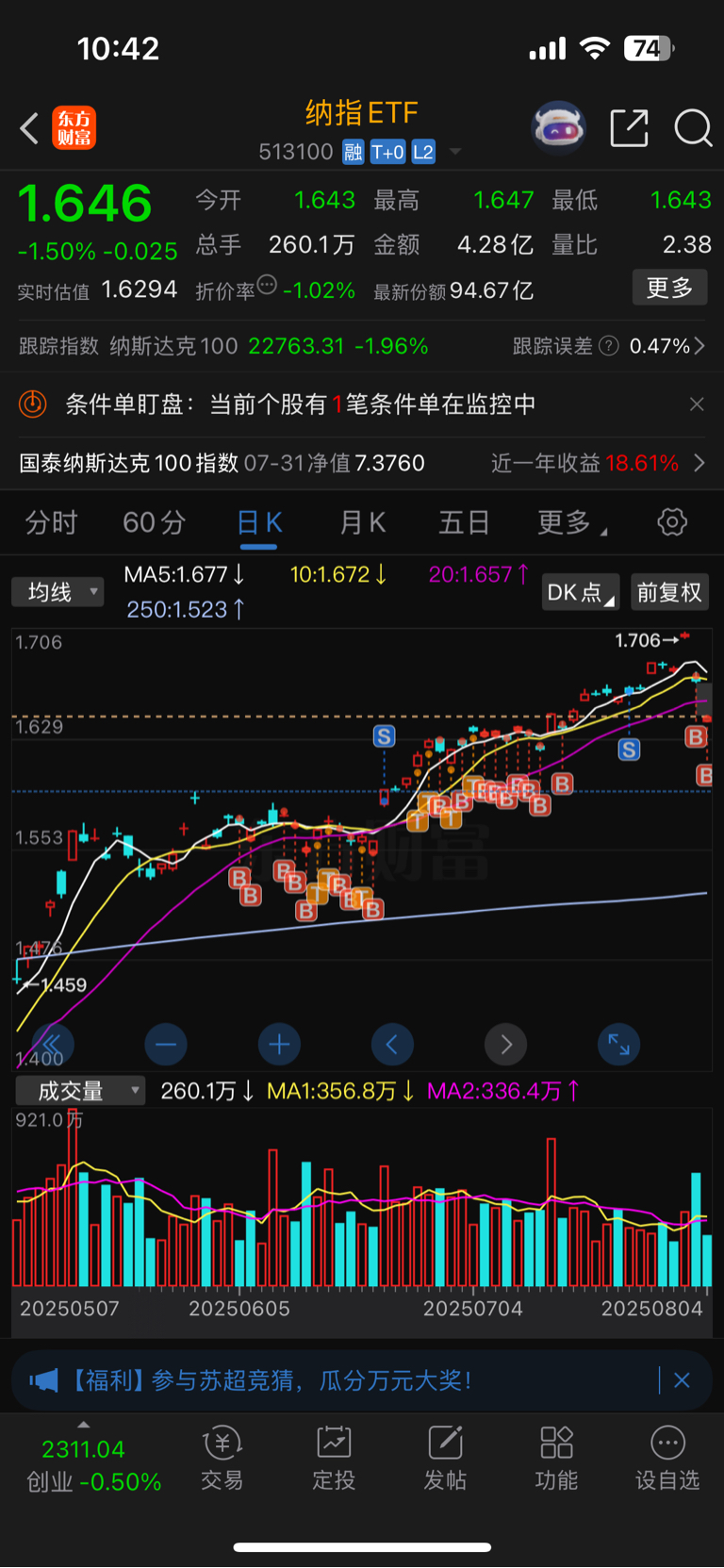This screenshot has height=1568, width=724.
Task: Switch to the 五日 tab
Action: coord(464,522)
